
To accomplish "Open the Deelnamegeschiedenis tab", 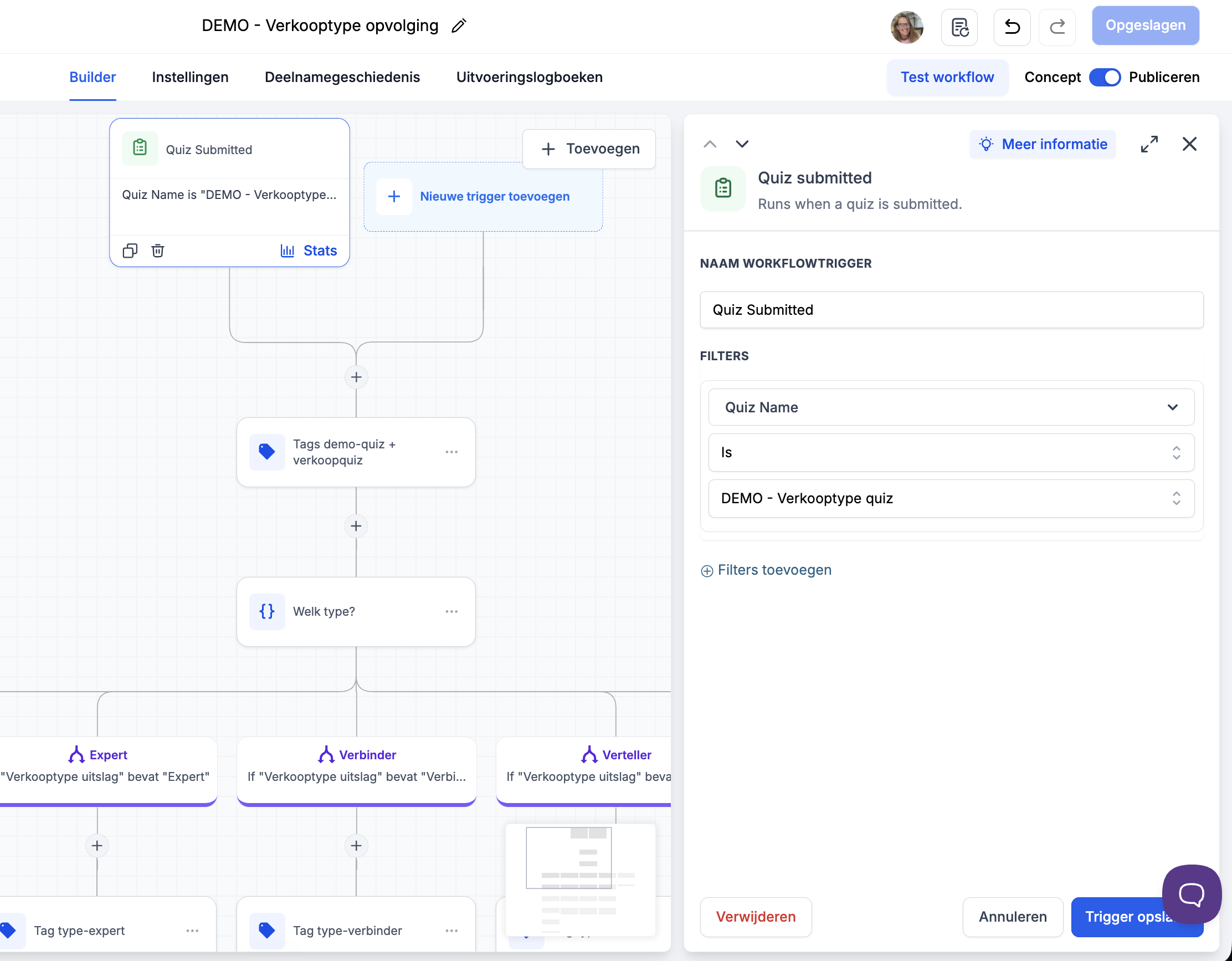I will coord(342,77).
